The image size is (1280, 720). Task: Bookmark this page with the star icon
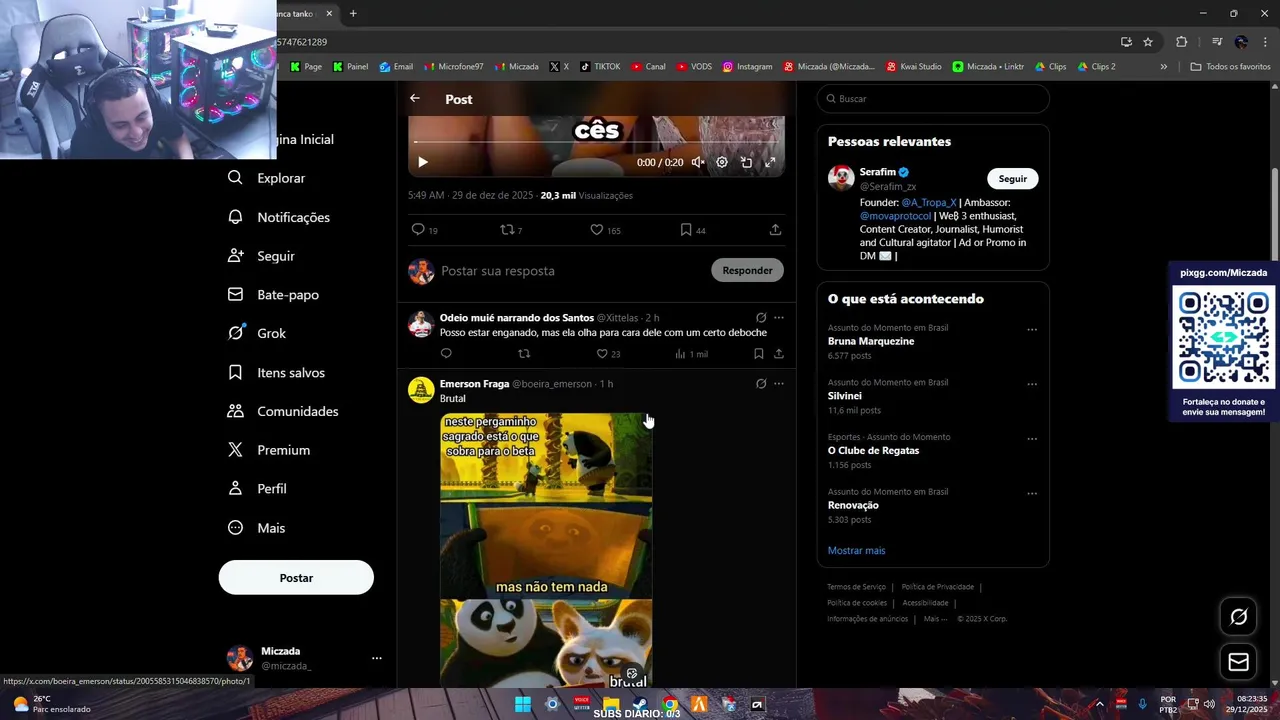point(1148,42)
